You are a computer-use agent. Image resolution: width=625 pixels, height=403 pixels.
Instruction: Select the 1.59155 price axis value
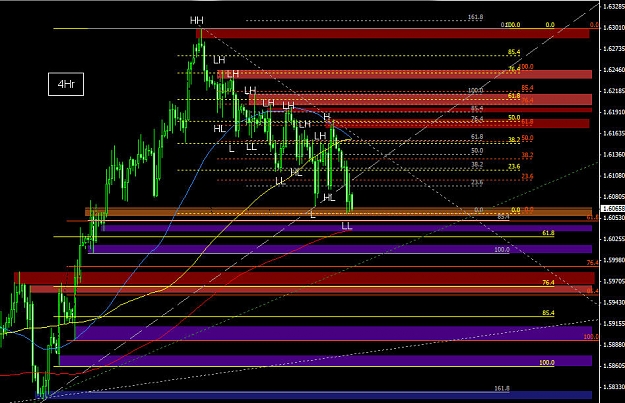[613, 324]
